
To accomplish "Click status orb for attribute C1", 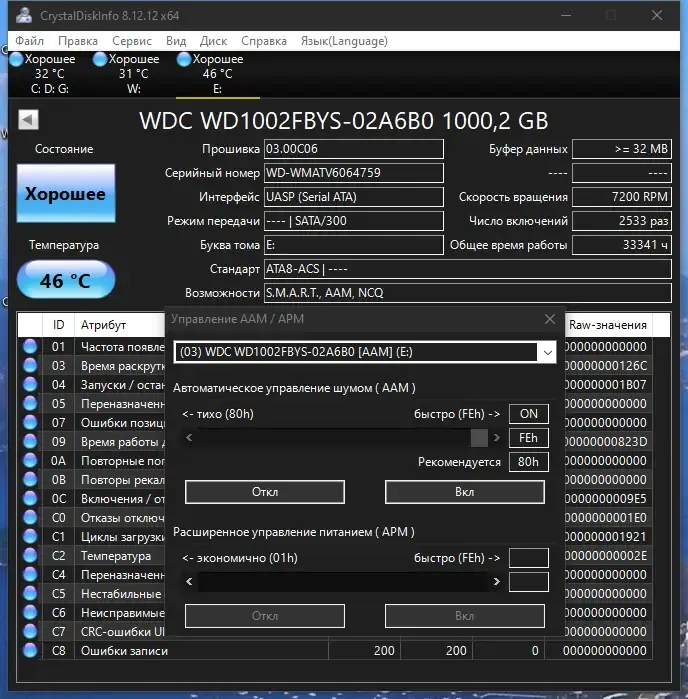I will coord(30,536).
